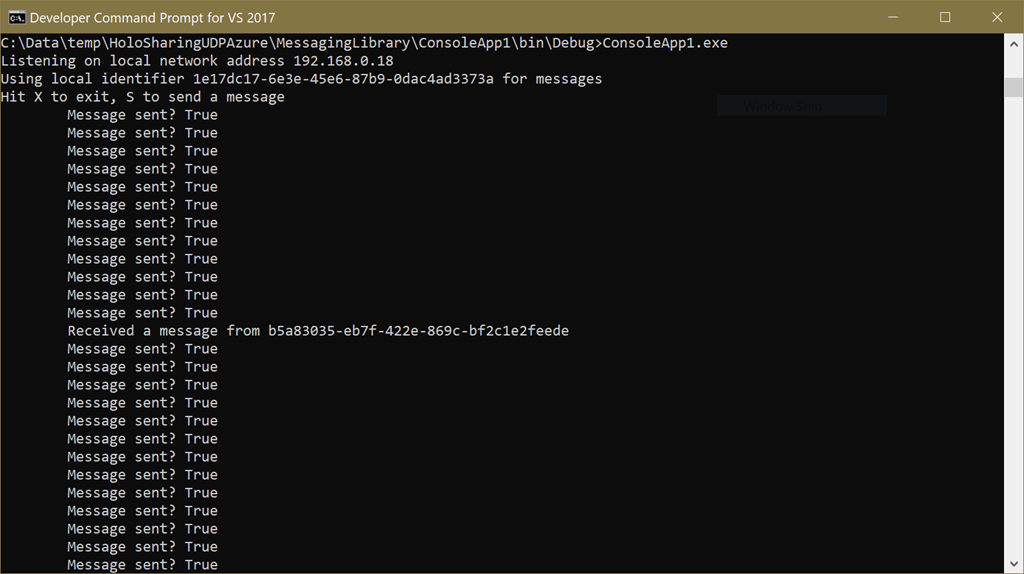Click the scrollbar up arrow
1024x574 pixels.
coord(1014,44)
